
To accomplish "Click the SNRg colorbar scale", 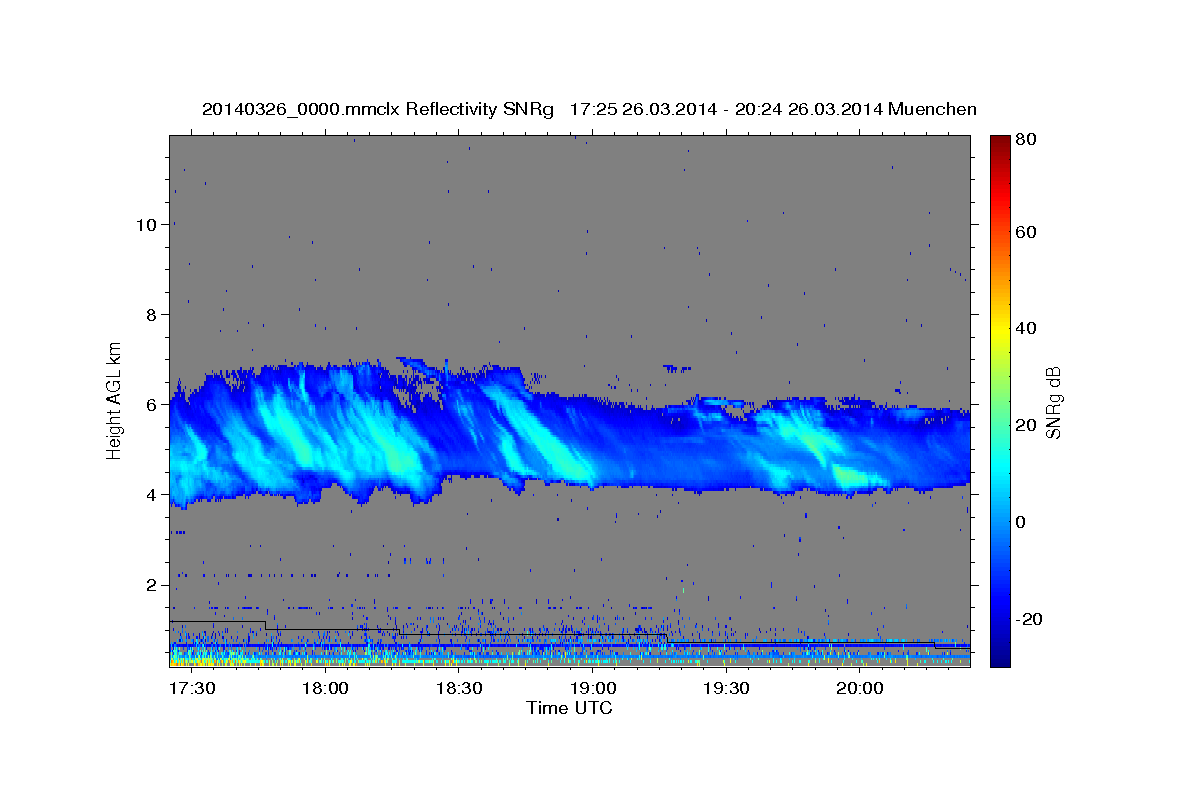I will pyautogui.click(x=1000, y=401).
